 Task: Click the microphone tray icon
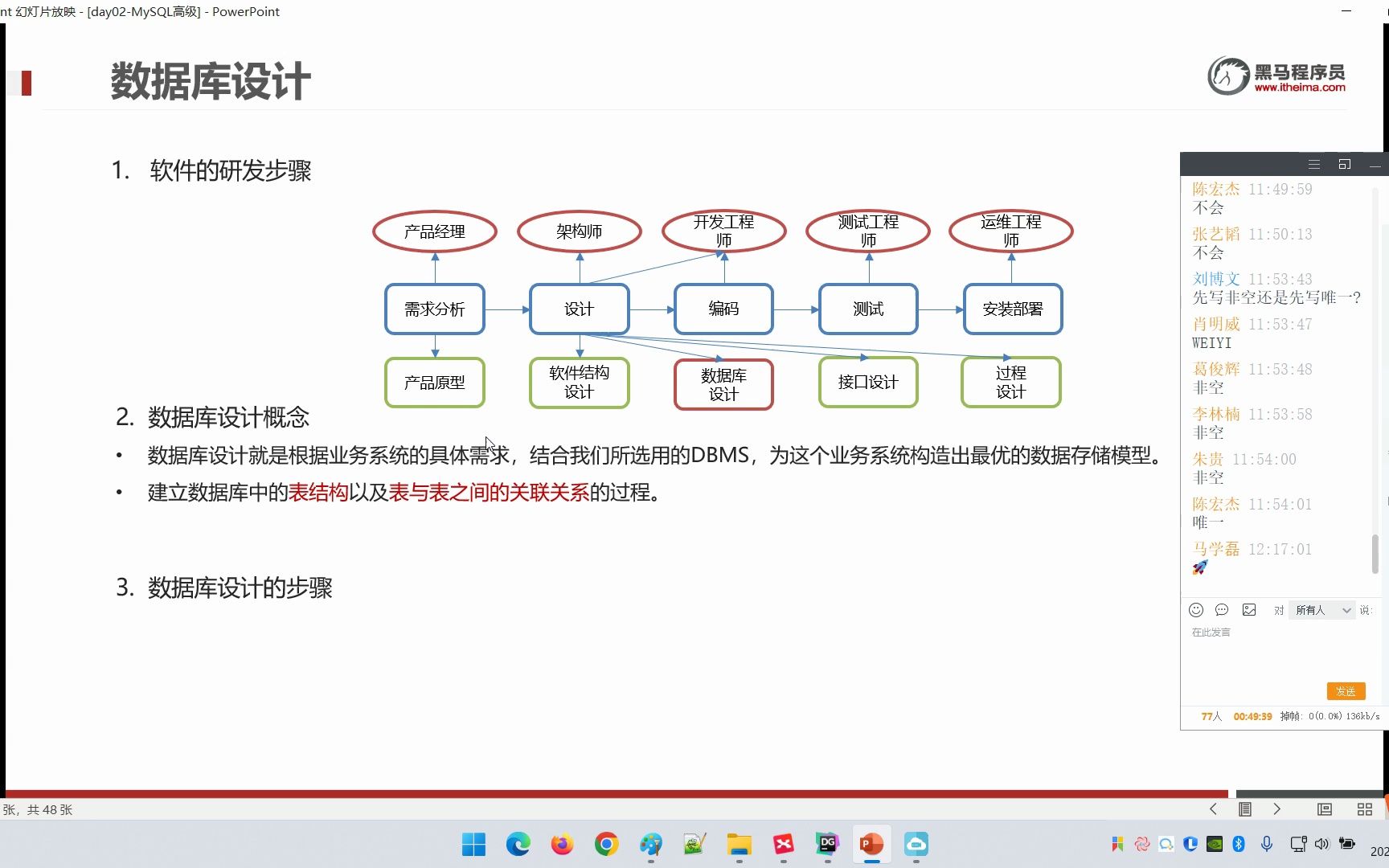[1267, 844]
